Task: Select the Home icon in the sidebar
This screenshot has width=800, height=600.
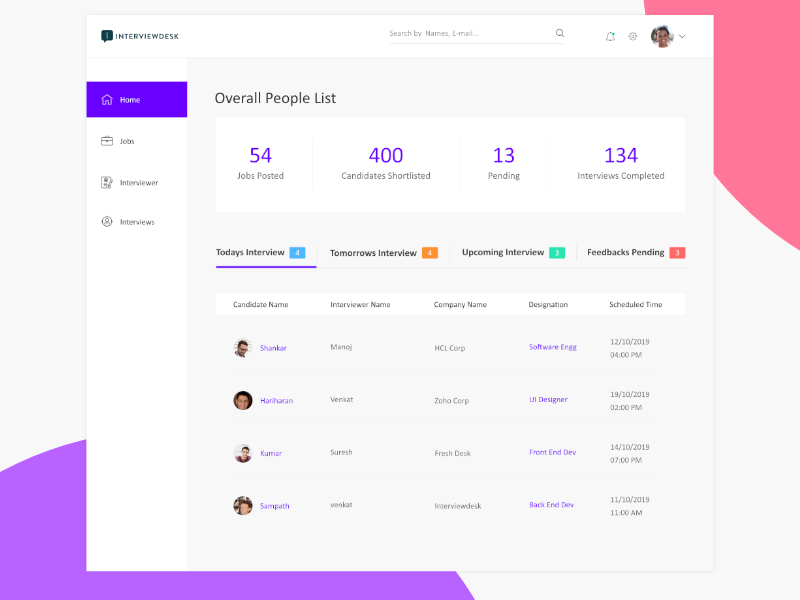Action: coord(107,99)
